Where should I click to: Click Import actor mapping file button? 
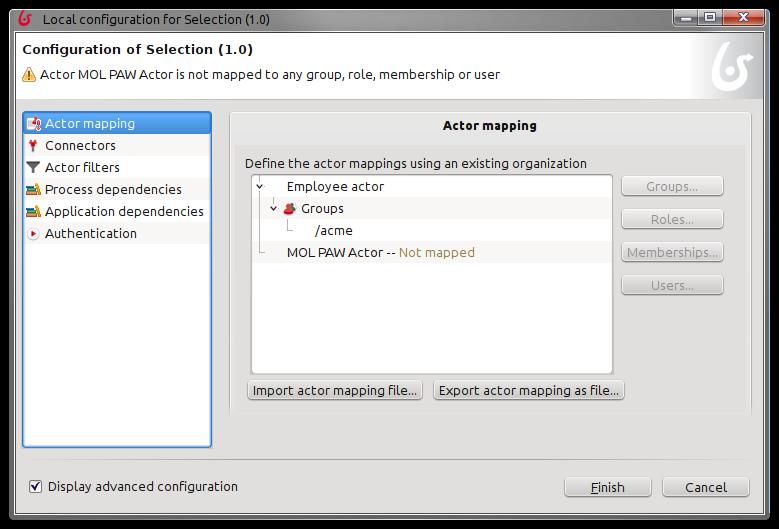pos(335,390)
